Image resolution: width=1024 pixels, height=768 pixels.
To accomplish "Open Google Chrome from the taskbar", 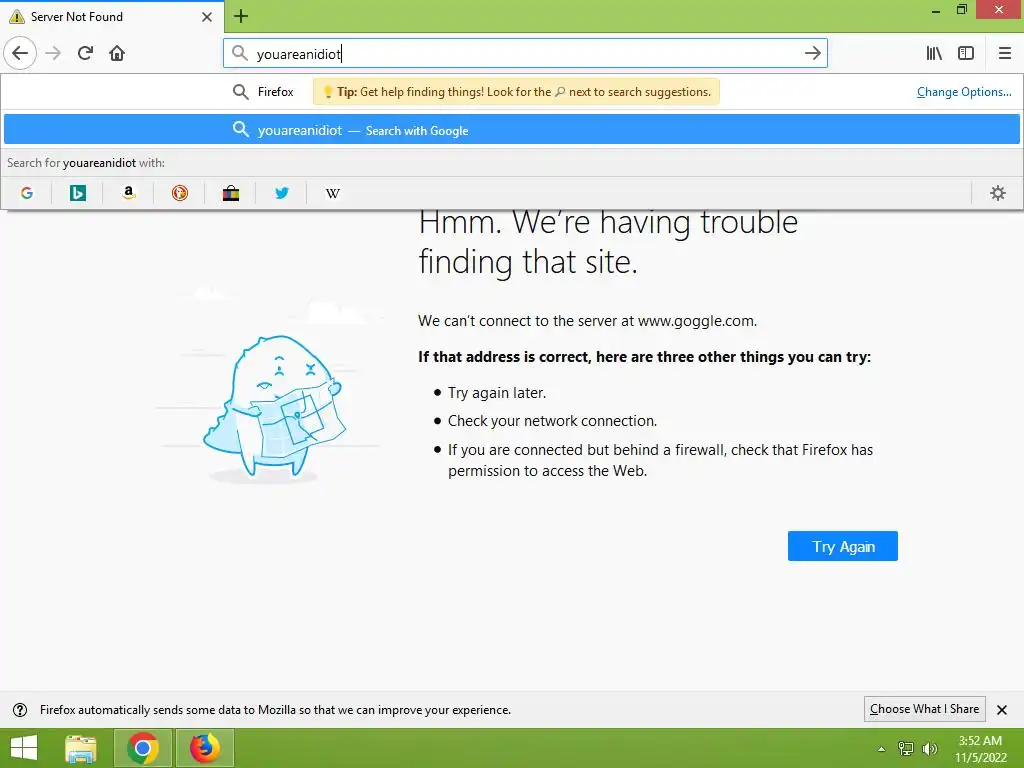I will click(143, 748).
